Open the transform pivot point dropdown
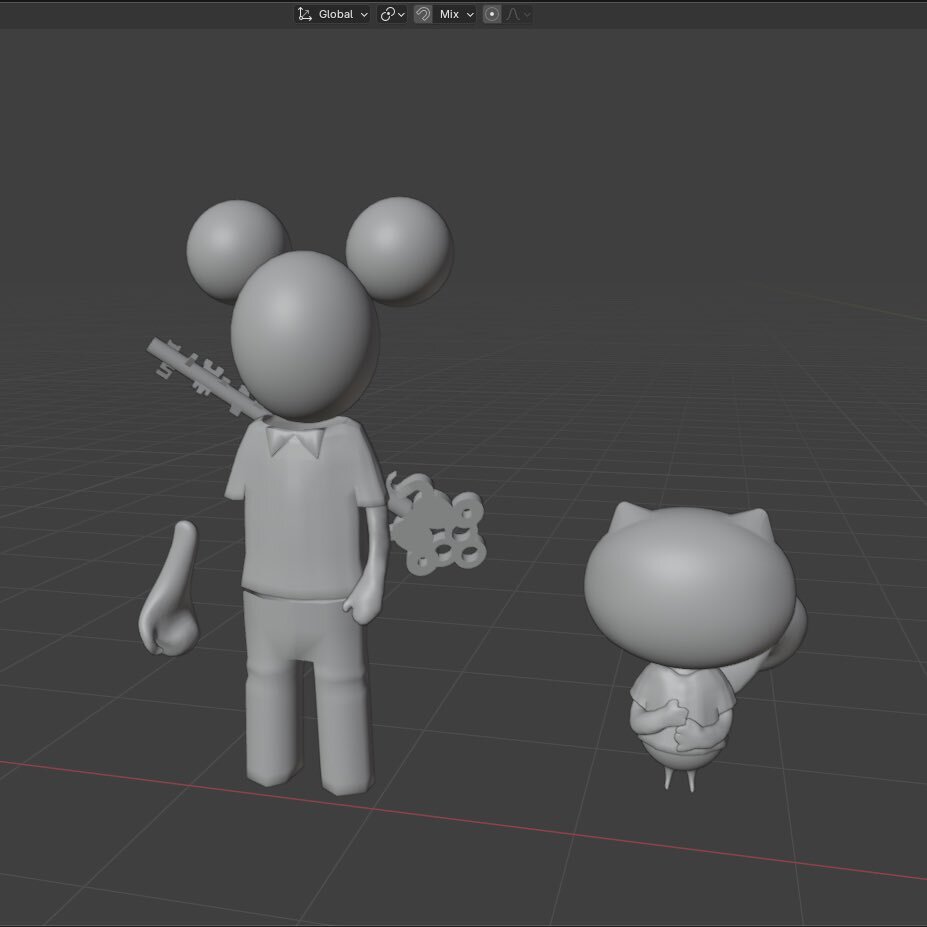This screenshot has height=927, width=927. 392,14
